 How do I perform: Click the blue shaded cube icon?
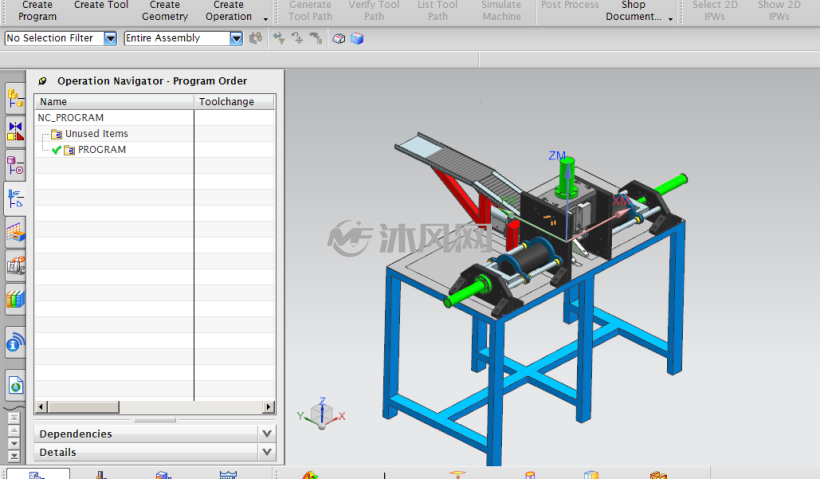(357, 38)
